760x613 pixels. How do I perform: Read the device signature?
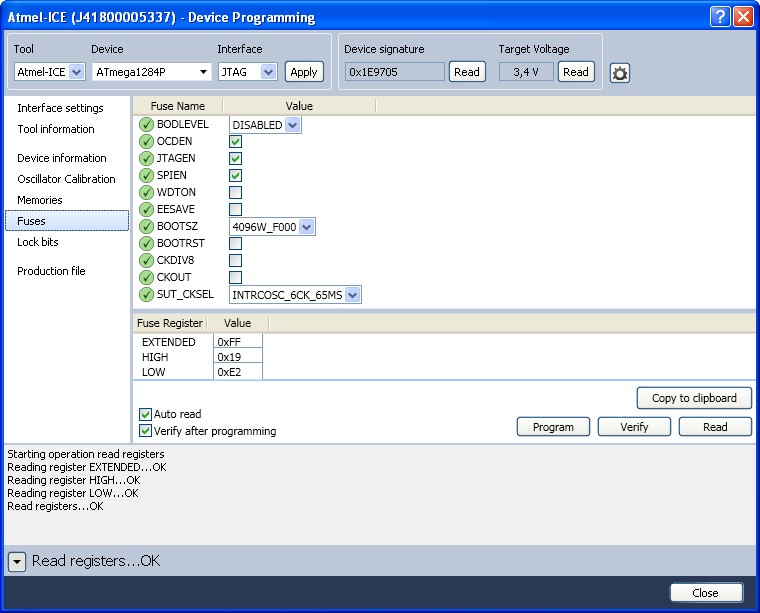[x=467, y=72]
